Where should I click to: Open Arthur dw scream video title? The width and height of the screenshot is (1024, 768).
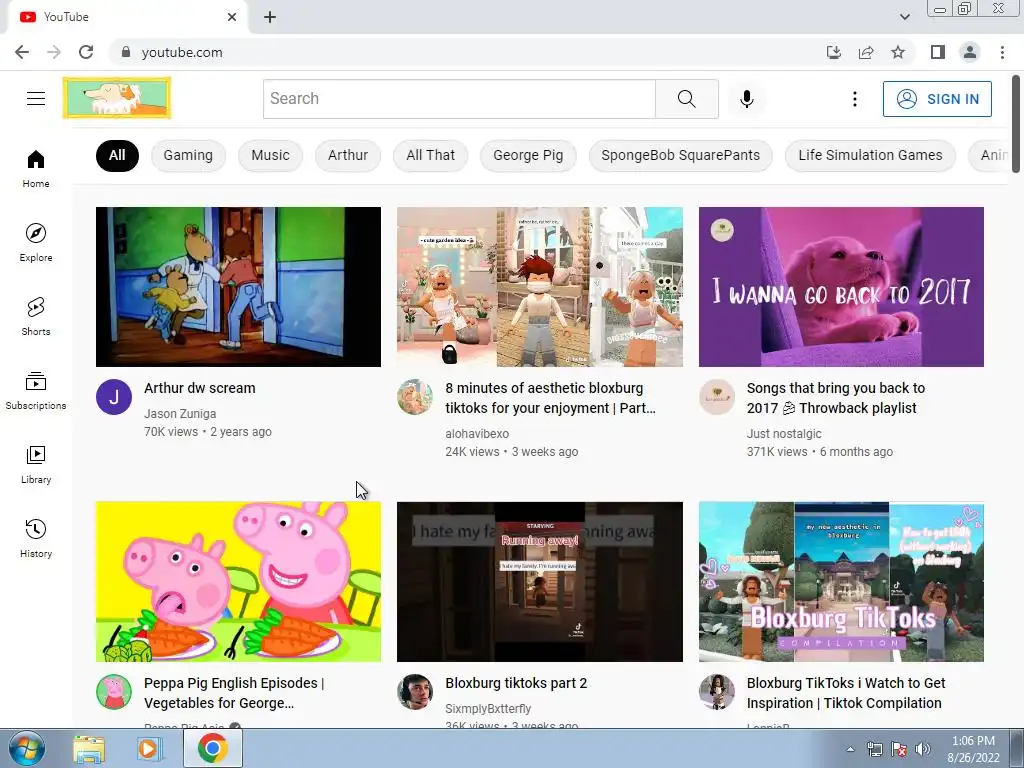click(x=200, y=388)
